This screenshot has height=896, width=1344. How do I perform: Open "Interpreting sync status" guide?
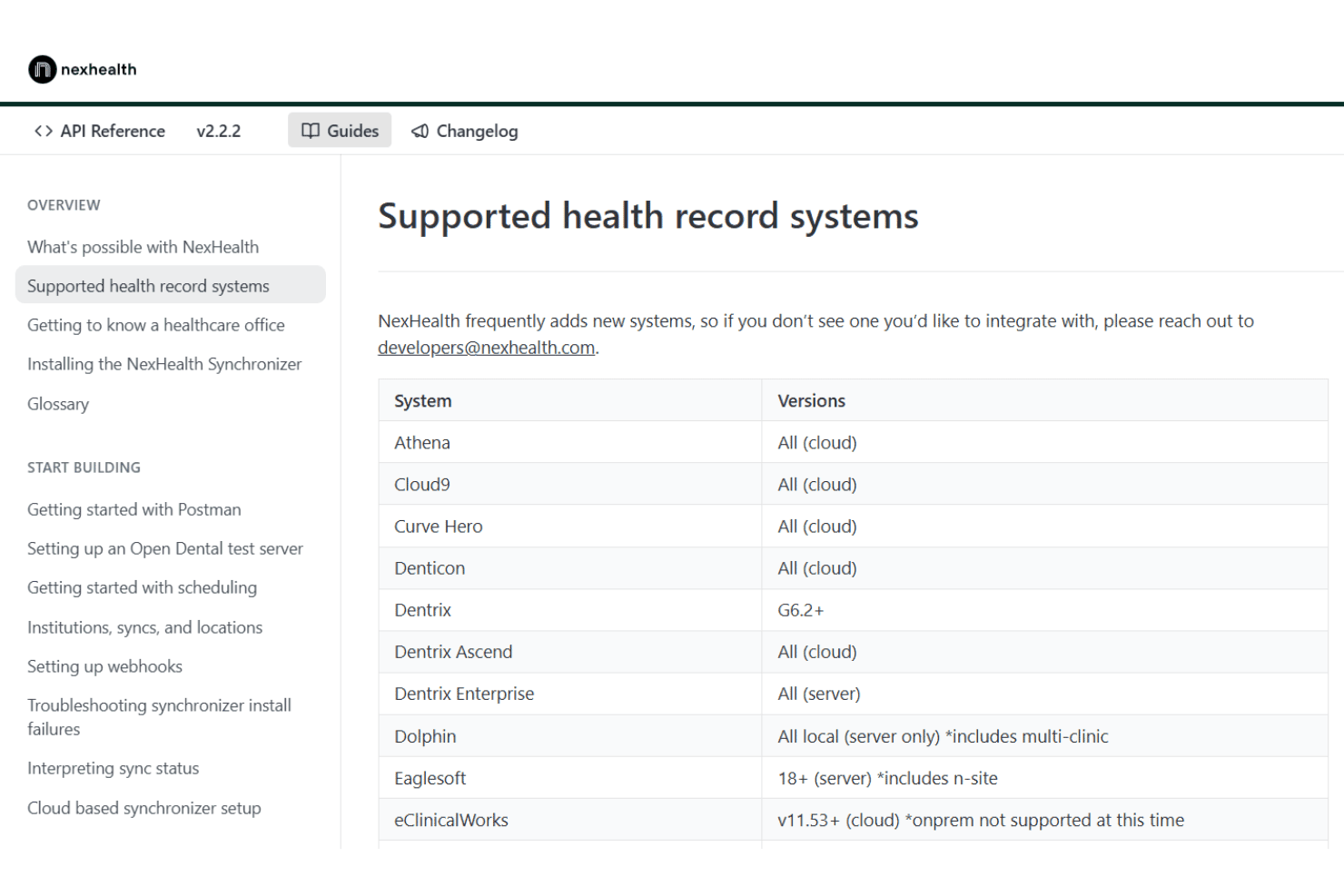(114, 768)
